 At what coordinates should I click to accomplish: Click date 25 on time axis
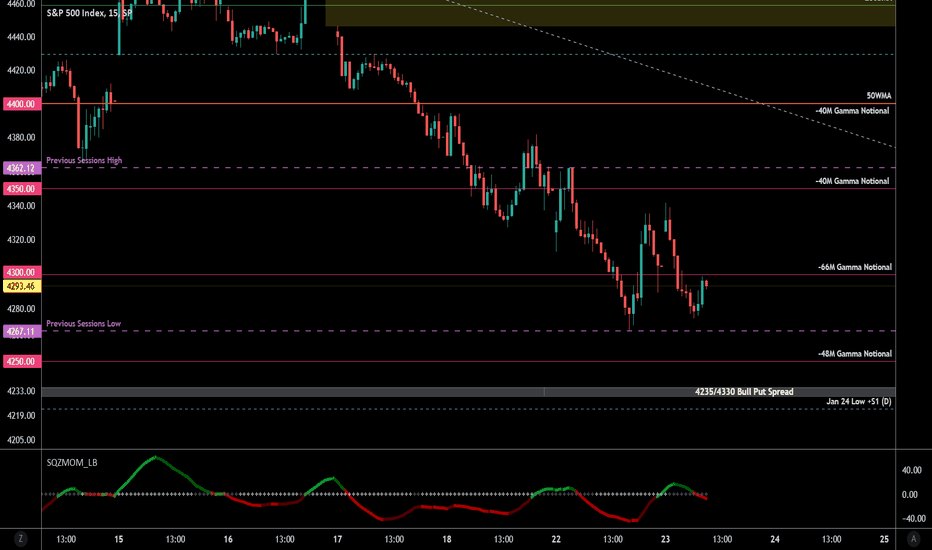pyautogui.click(x=884, y=539)
